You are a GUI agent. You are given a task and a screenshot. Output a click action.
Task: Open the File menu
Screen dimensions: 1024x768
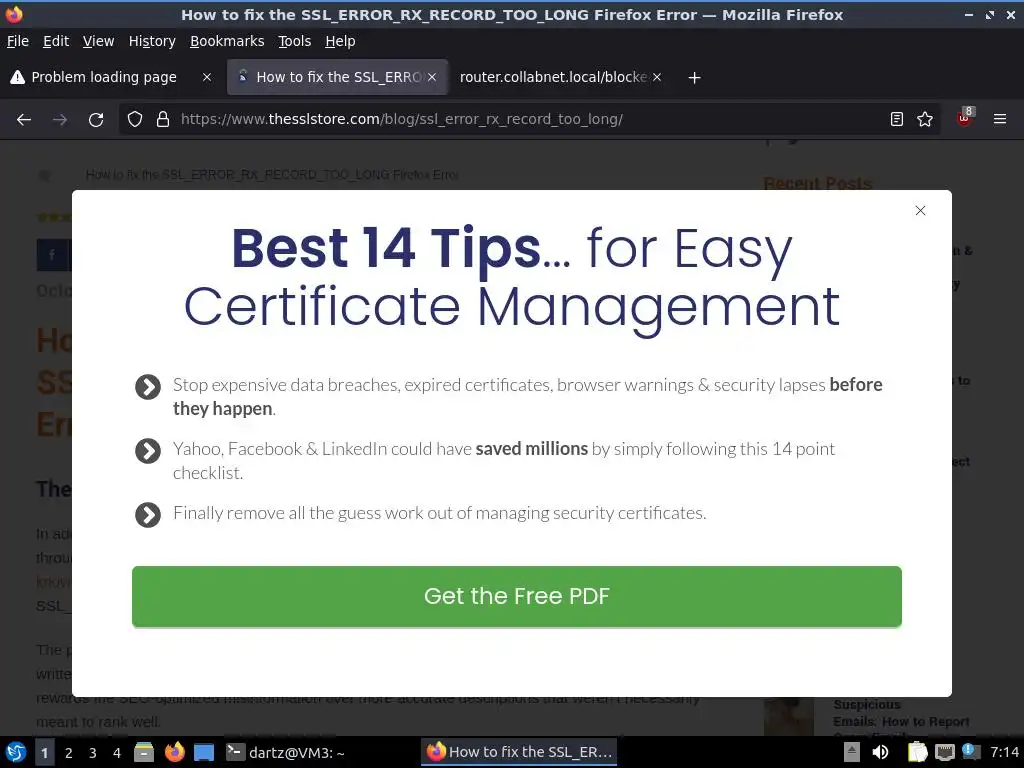[18, 41]
